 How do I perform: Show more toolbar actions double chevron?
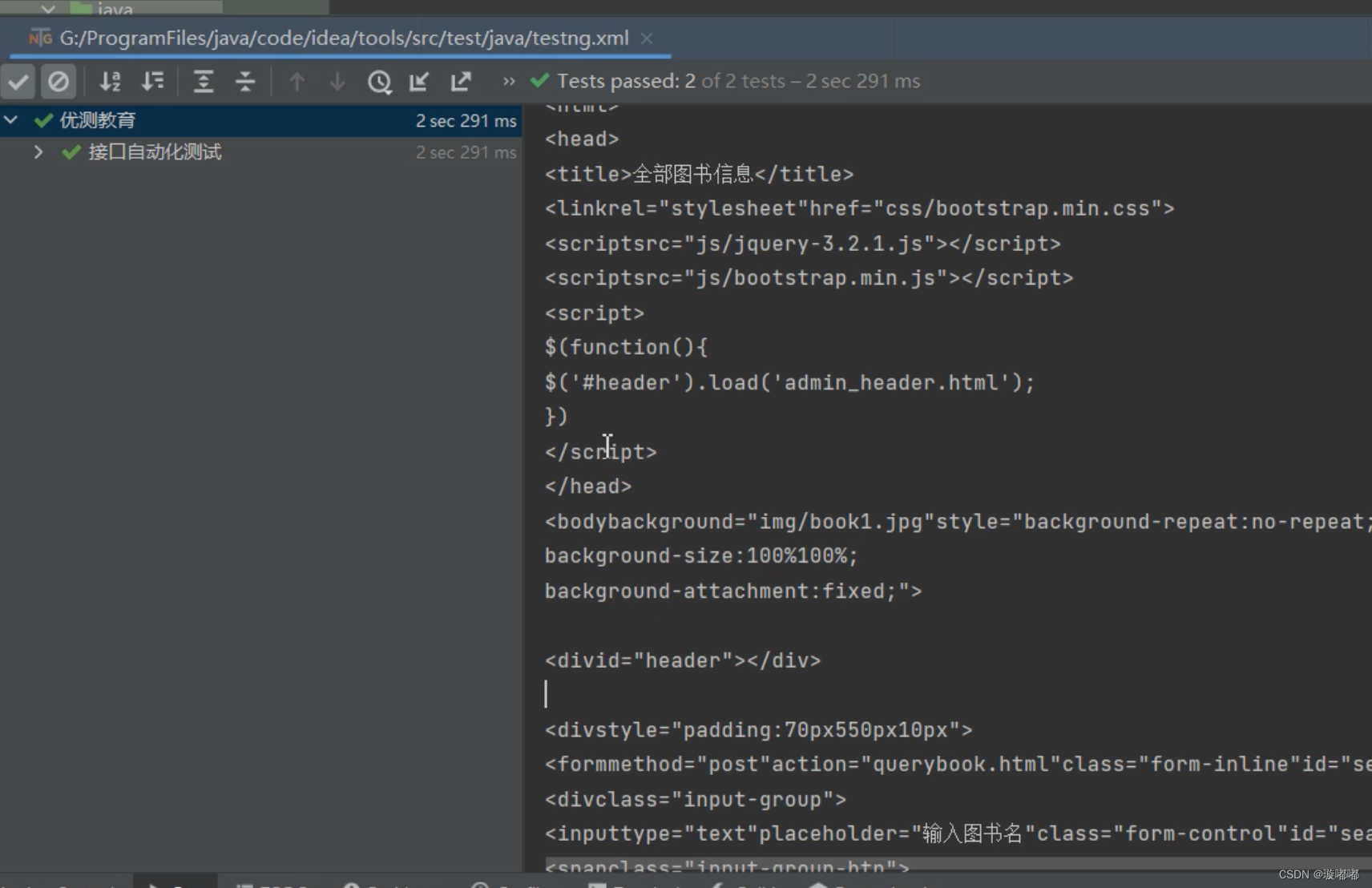click(509, 81)
